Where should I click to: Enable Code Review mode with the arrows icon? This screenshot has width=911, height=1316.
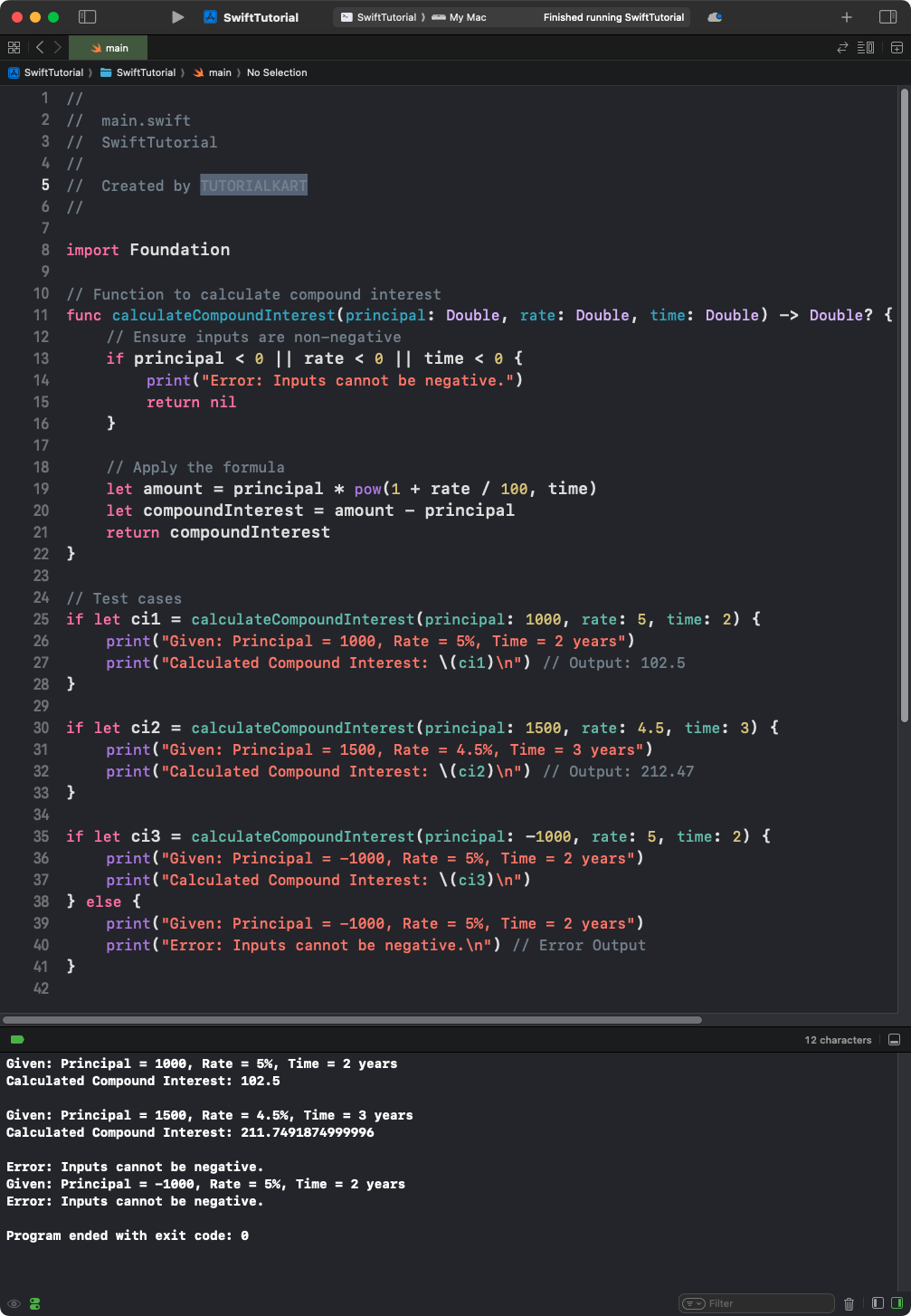[x=841, y=47]
